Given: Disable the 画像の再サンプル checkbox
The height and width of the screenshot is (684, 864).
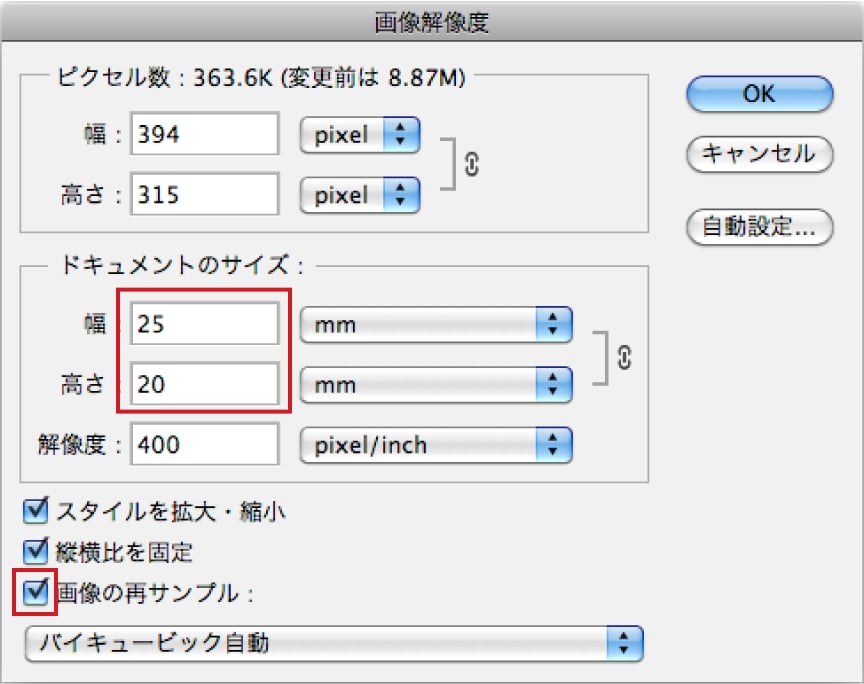Looking at the screenshot, I should pyautogui.click(x=36, y=592).
